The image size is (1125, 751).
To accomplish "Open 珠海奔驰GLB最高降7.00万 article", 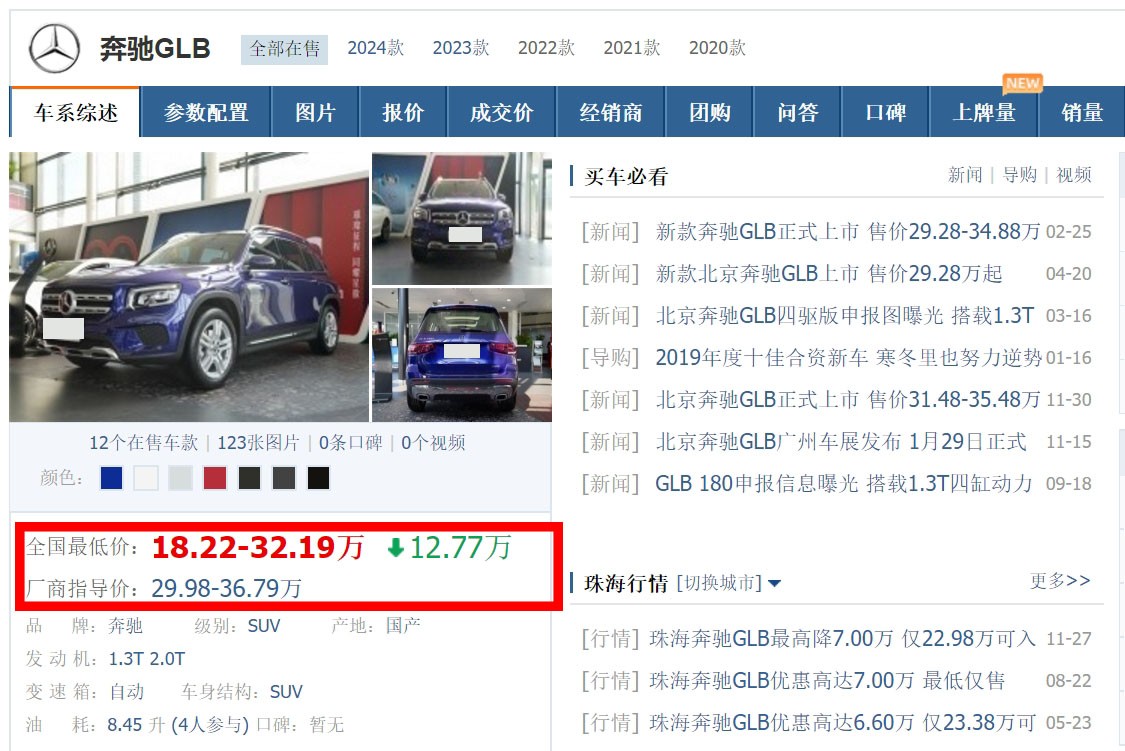I will tap(842, 638).
